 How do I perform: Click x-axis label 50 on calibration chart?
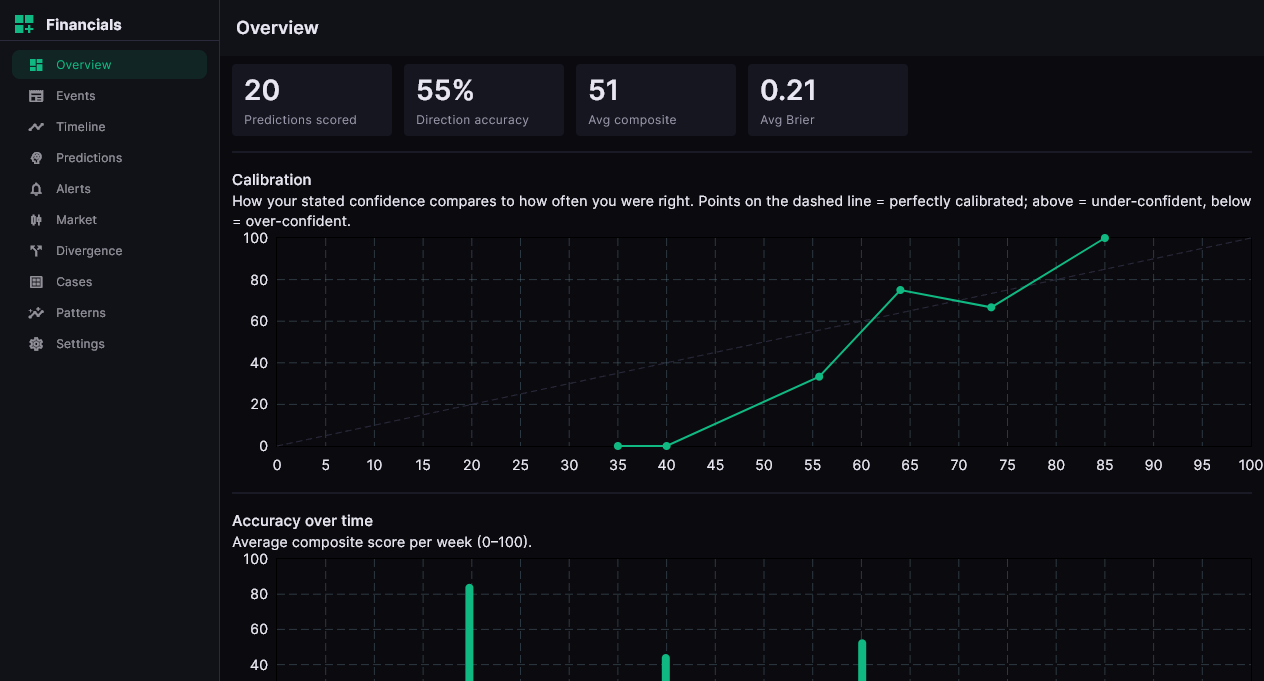[x=764, y=465]
